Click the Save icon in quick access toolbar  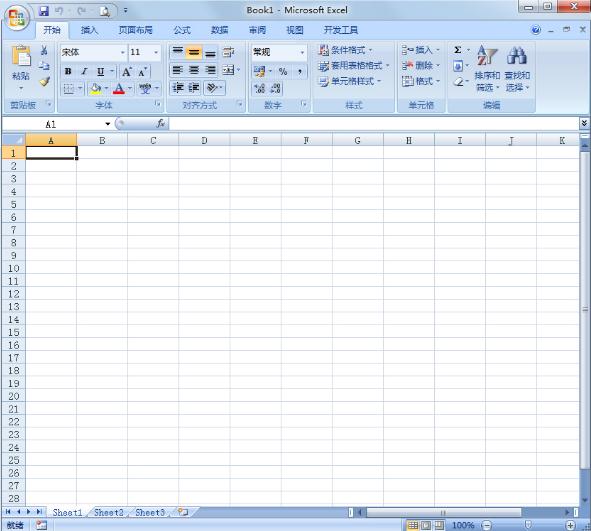tap(44, 11)
